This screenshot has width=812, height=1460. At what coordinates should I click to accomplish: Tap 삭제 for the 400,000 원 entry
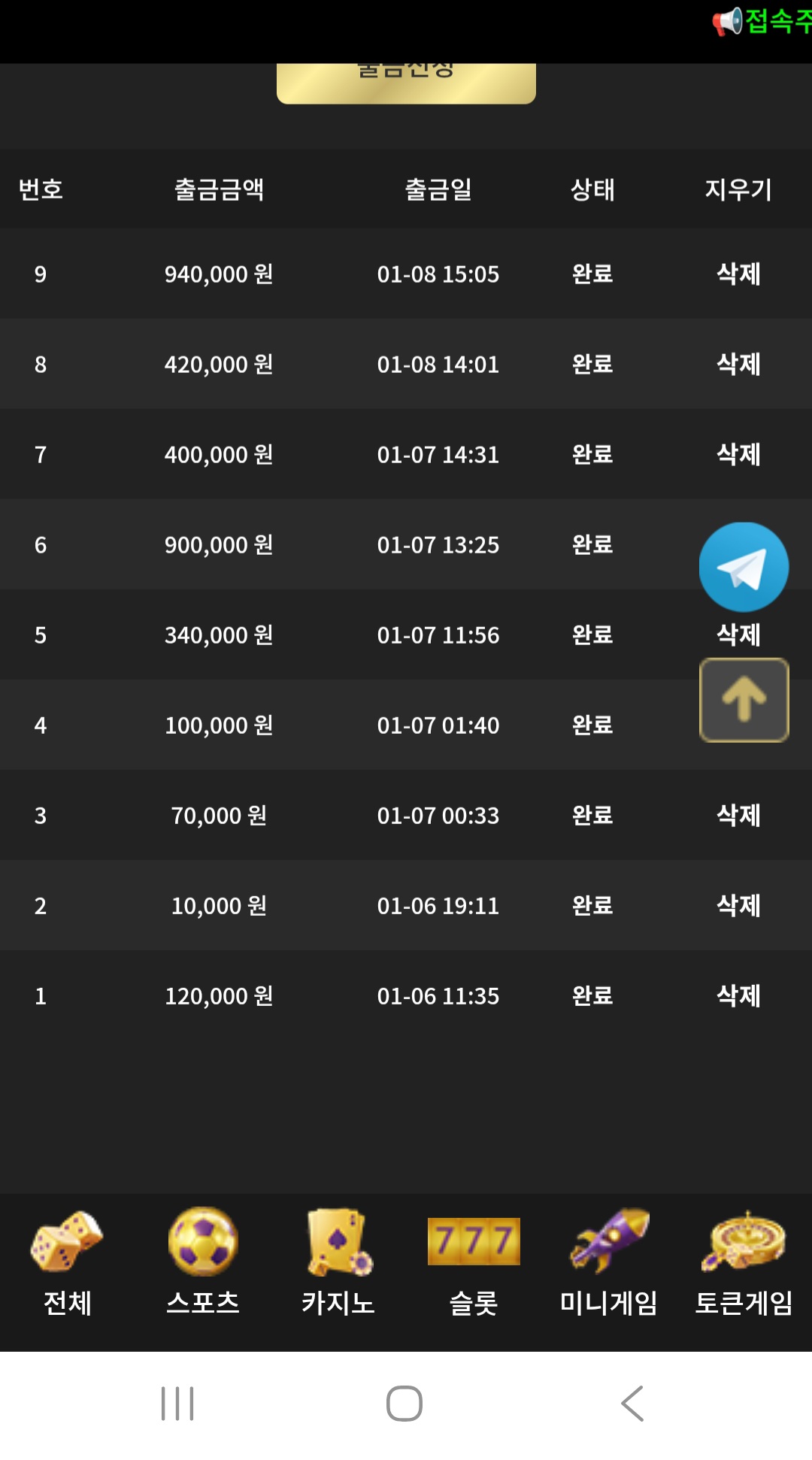738,454
